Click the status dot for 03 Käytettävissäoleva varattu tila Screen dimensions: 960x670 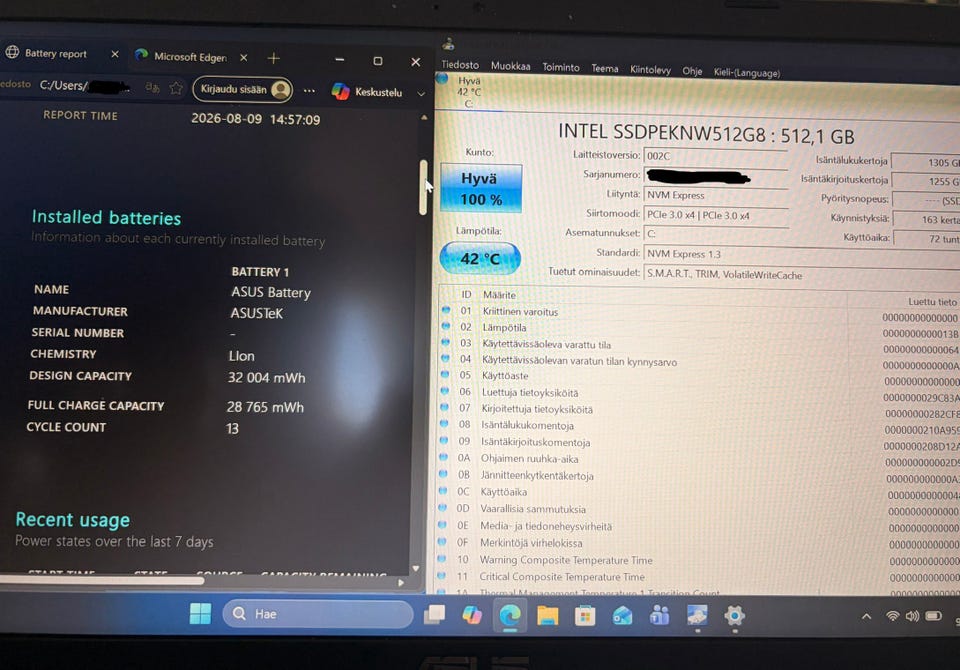click(x=445, y=342)
